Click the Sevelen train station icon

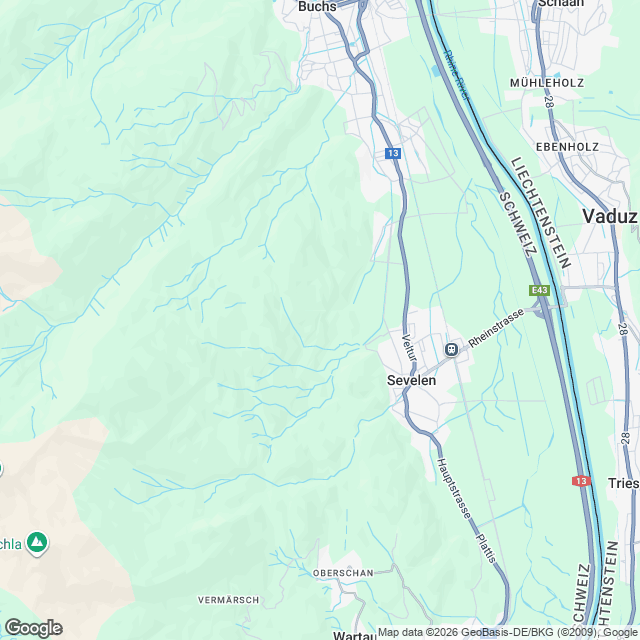coord(451,349)
